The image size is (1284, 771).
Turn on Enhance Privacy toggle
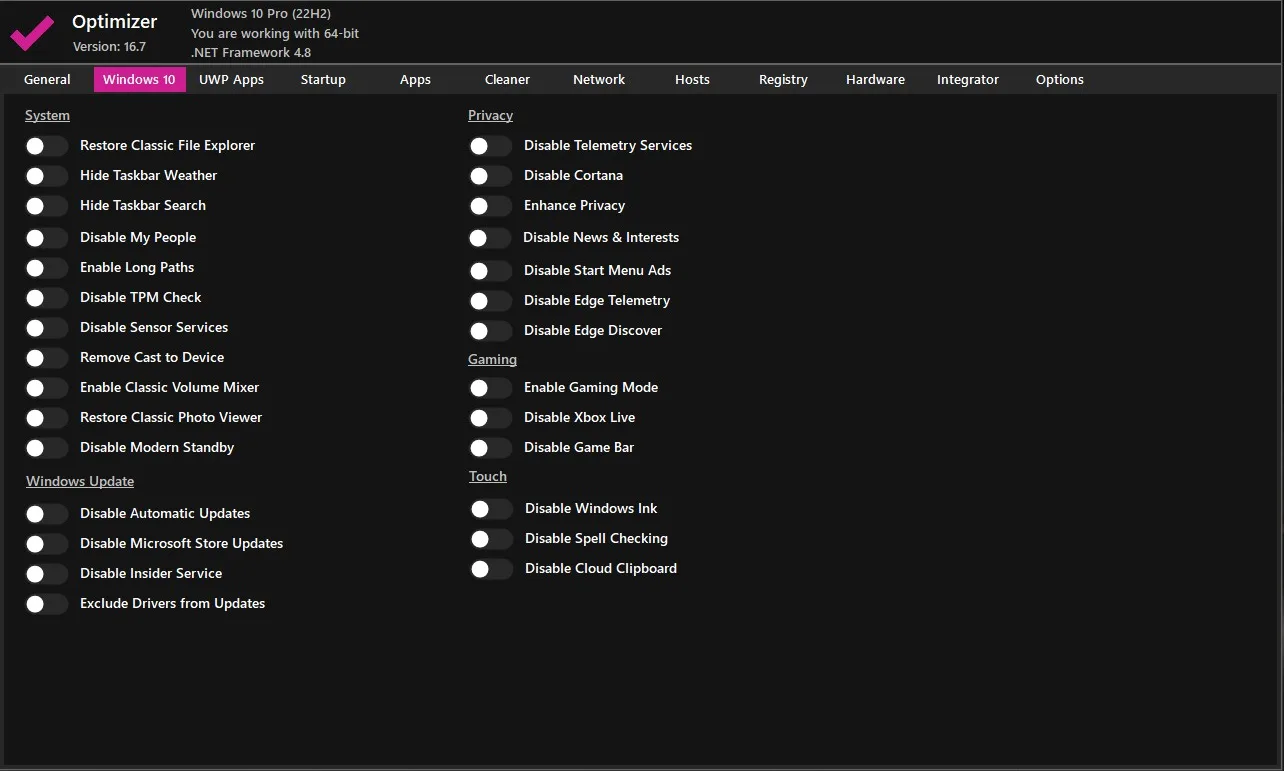tap(490, 206)
